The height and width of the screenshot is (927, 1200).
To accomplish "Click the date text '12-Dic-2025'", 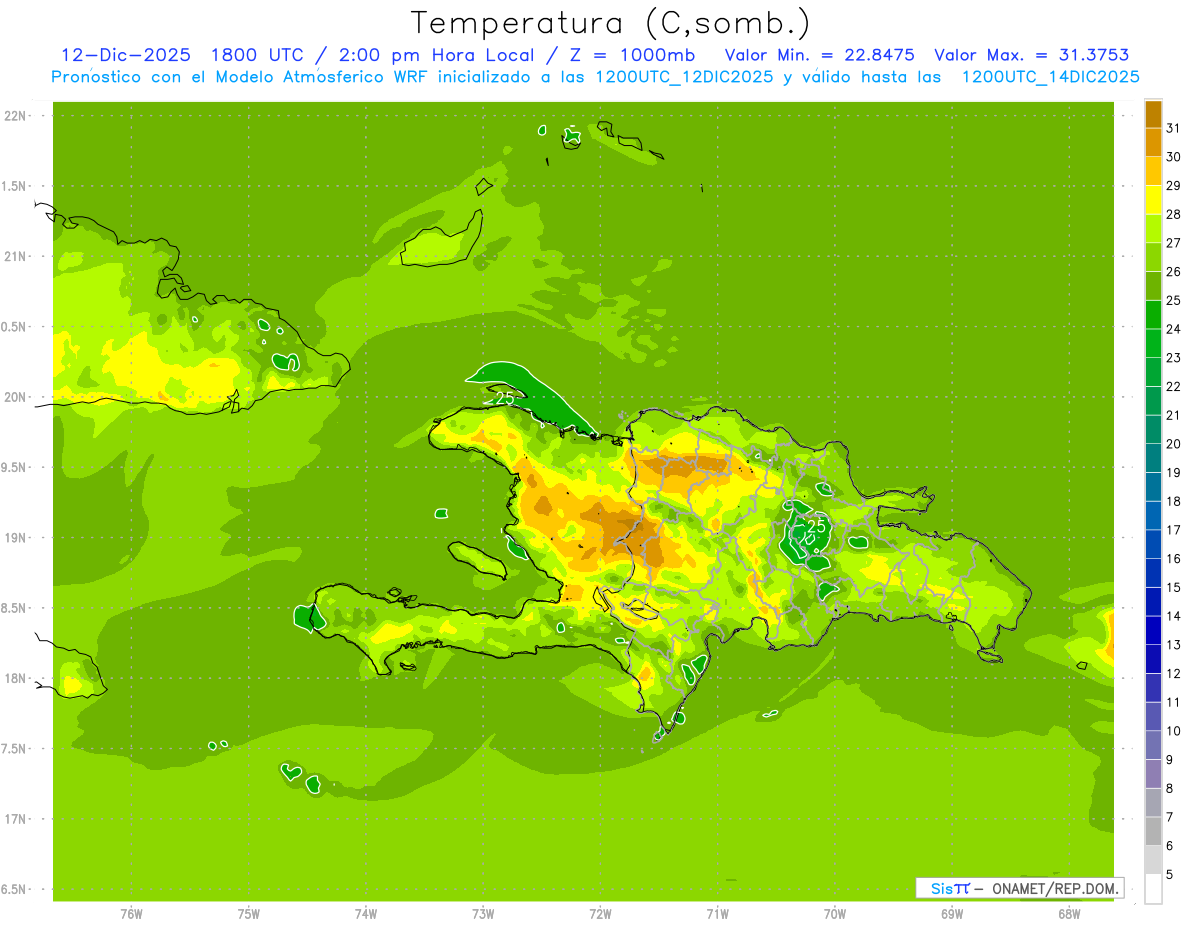I will (x=126, y=55).
